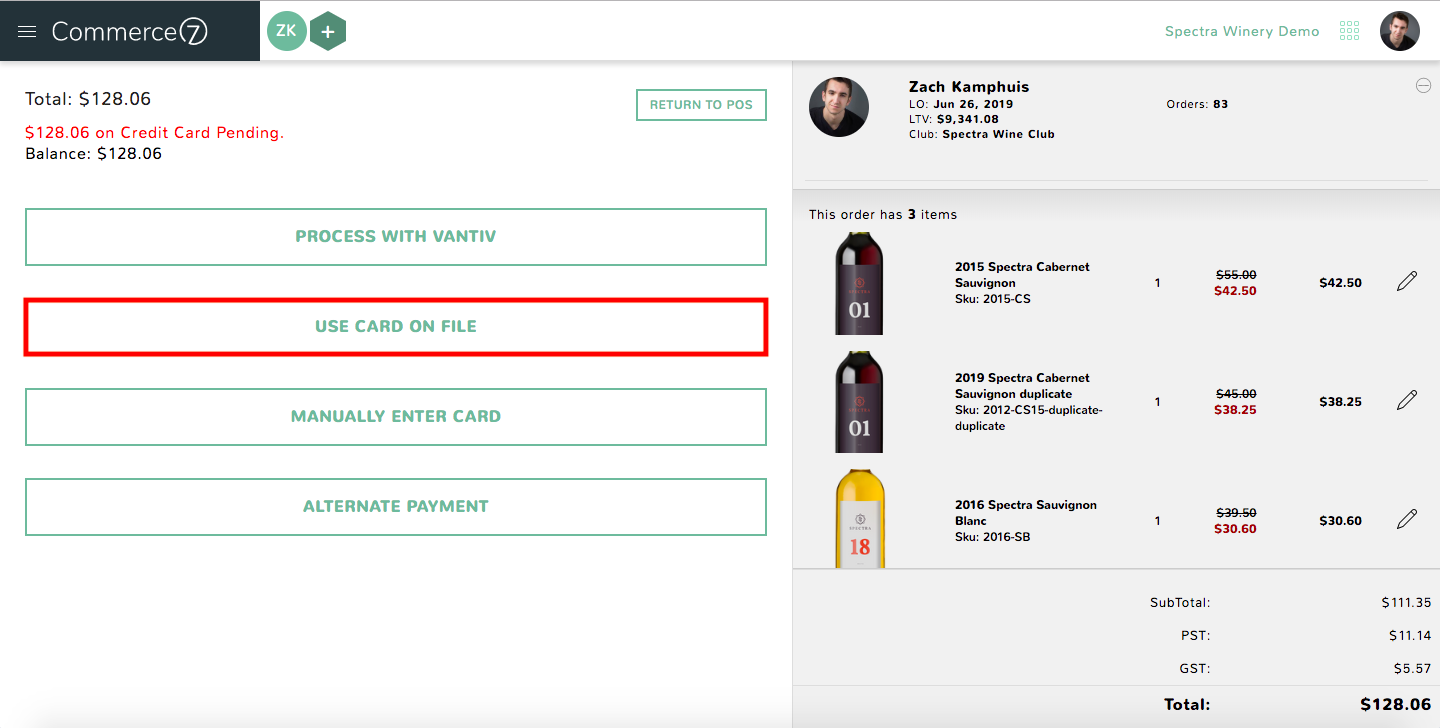Select the ZK customer badge

(287, 31)
